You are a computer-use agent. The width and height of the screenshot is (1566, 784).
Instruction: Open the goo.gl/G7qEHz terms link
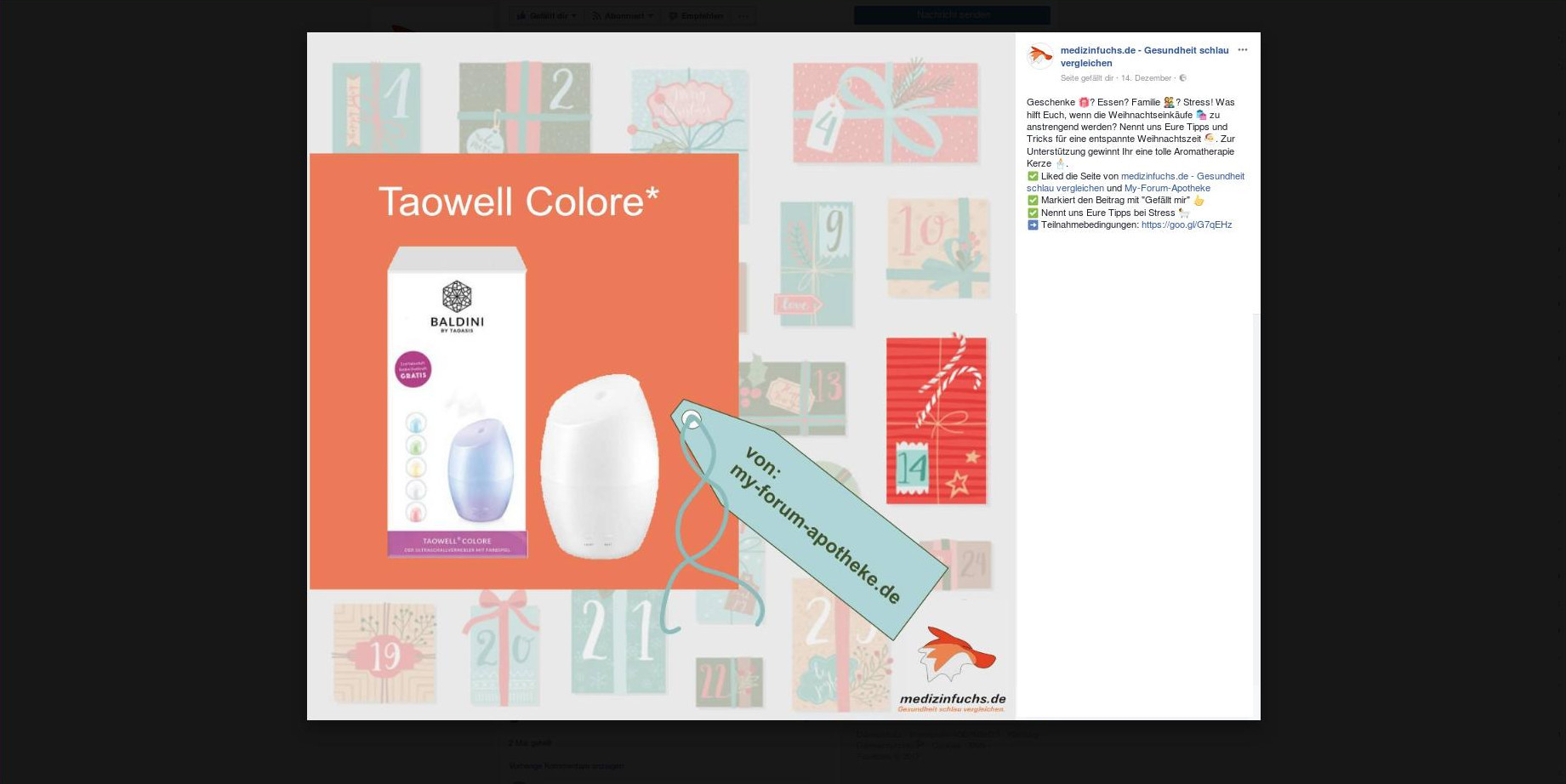tap(1186, 225)
